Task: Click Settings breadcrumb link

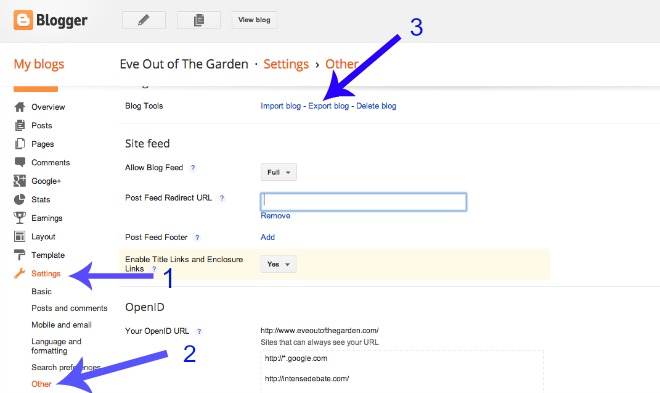Action: 286,64
